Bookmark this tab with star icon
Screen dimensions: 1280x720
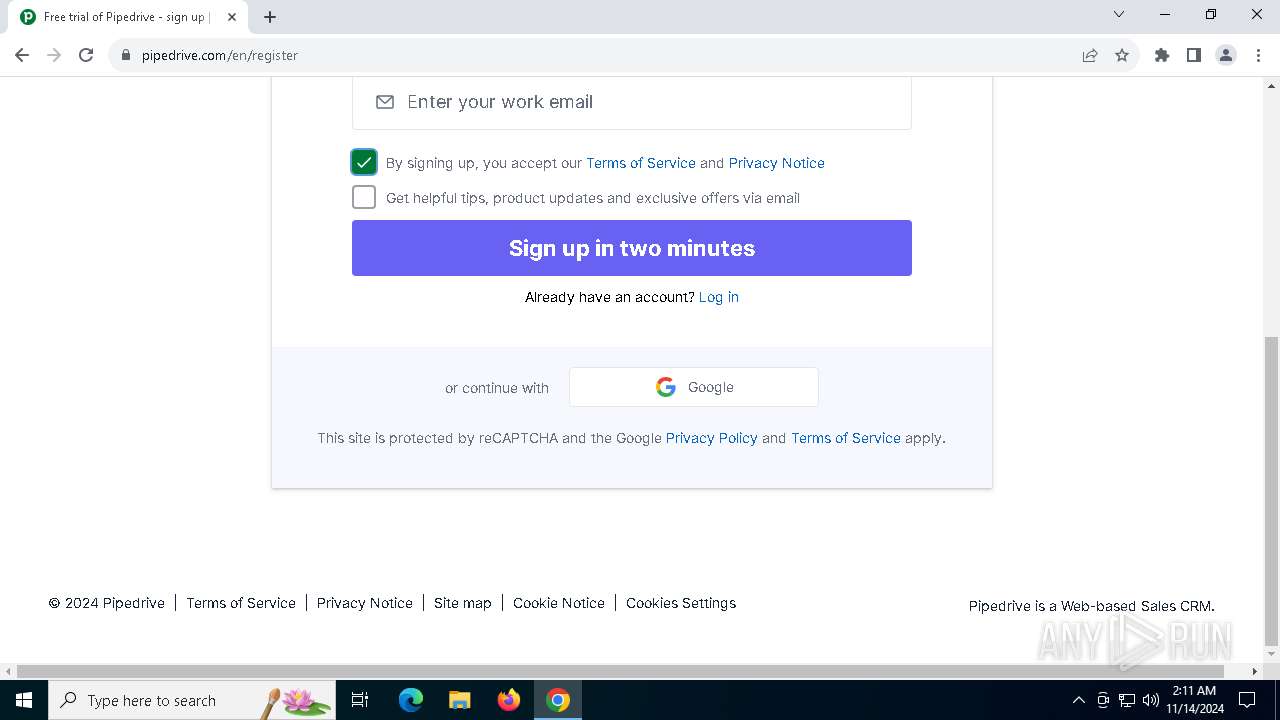click(1122, 55)
